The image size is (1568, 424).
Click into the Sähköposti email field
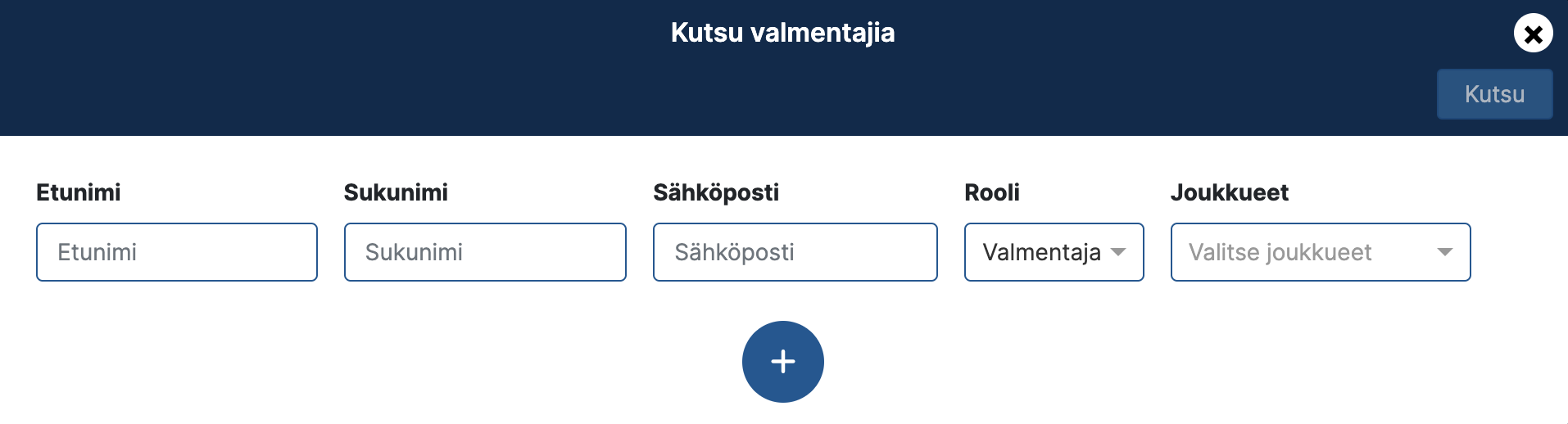click(x=795, y=252)
